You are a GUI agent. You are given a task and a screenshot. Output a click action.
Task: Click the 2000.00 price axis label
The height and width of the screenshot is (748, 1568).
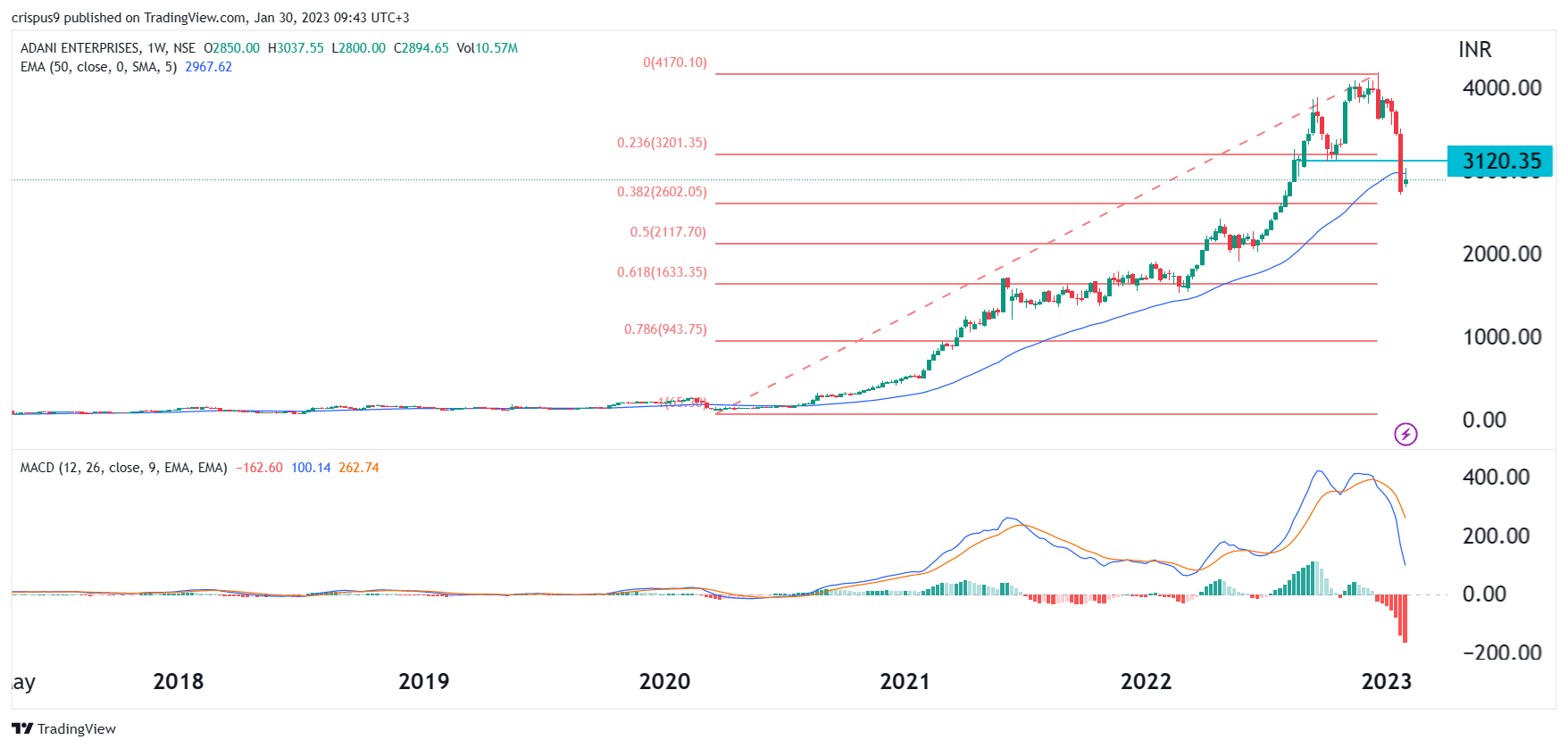tap(1502, 253)
